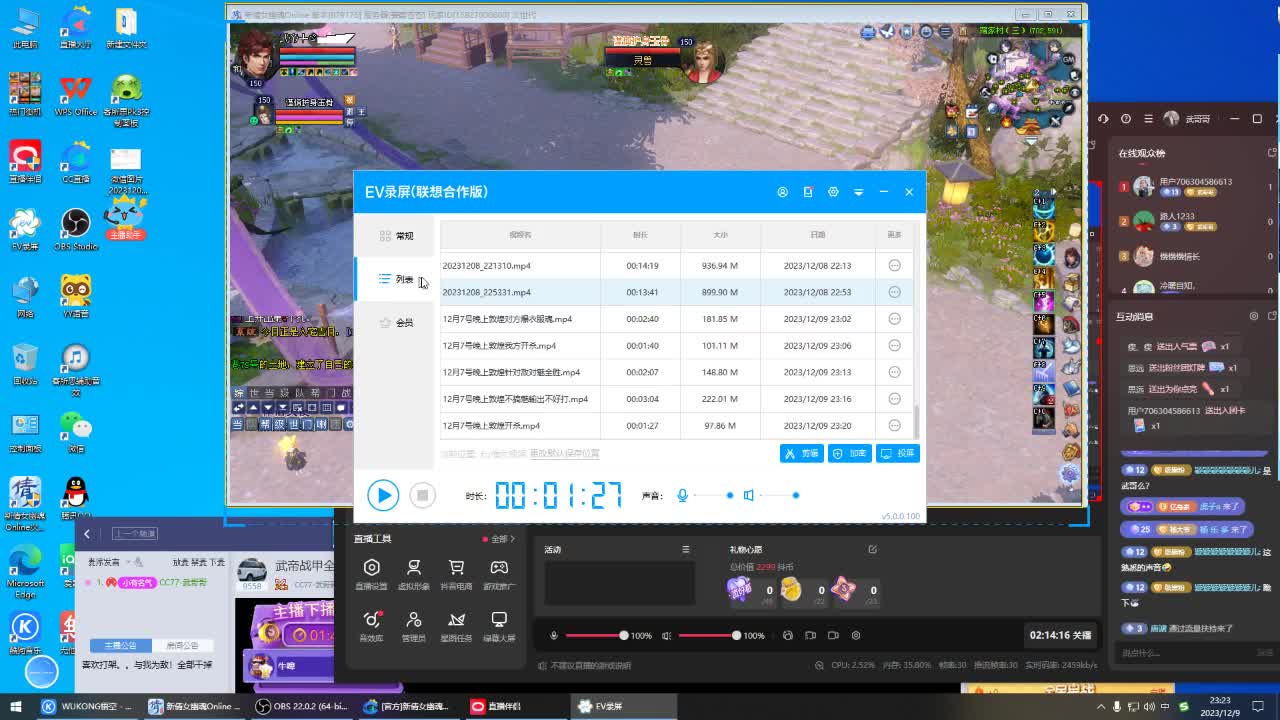Click Windows Start button
Viewport: 1280px width, 720px height.
click(16, 706)
